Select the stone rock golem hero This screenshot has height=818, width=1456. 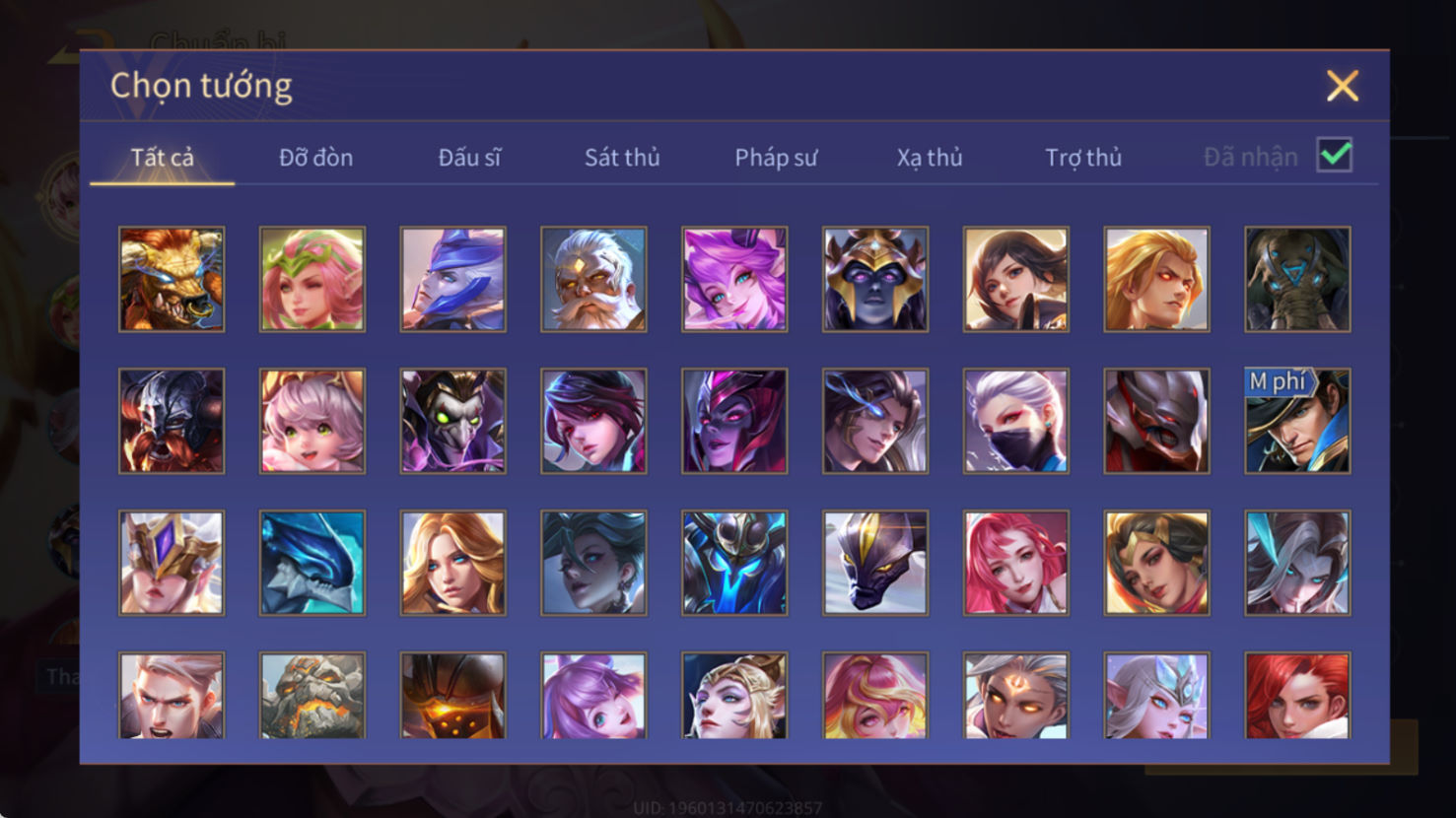pos(312,695)
